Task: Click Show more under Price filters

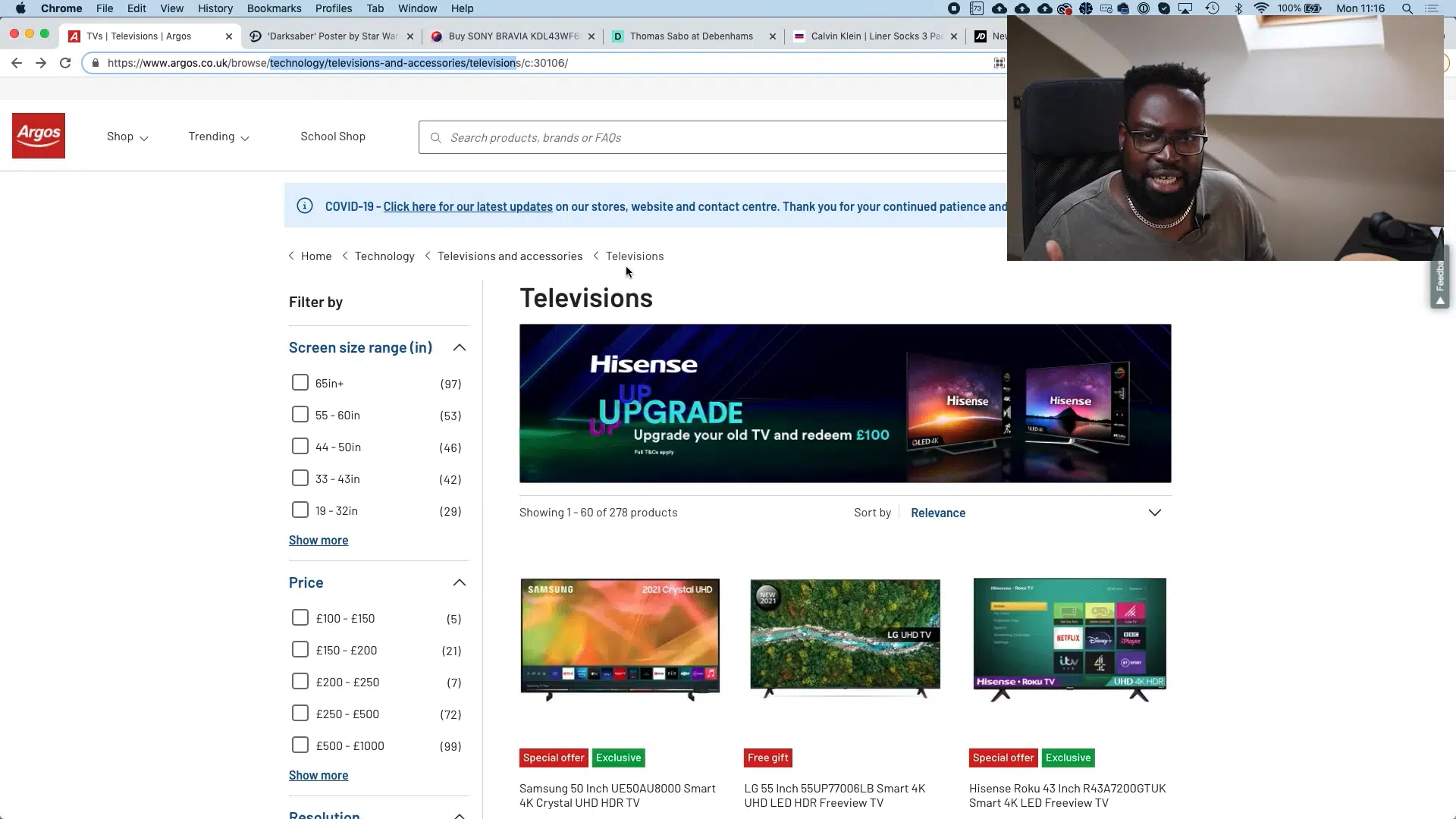Action: pyautogui.click(x=318, y=775)
